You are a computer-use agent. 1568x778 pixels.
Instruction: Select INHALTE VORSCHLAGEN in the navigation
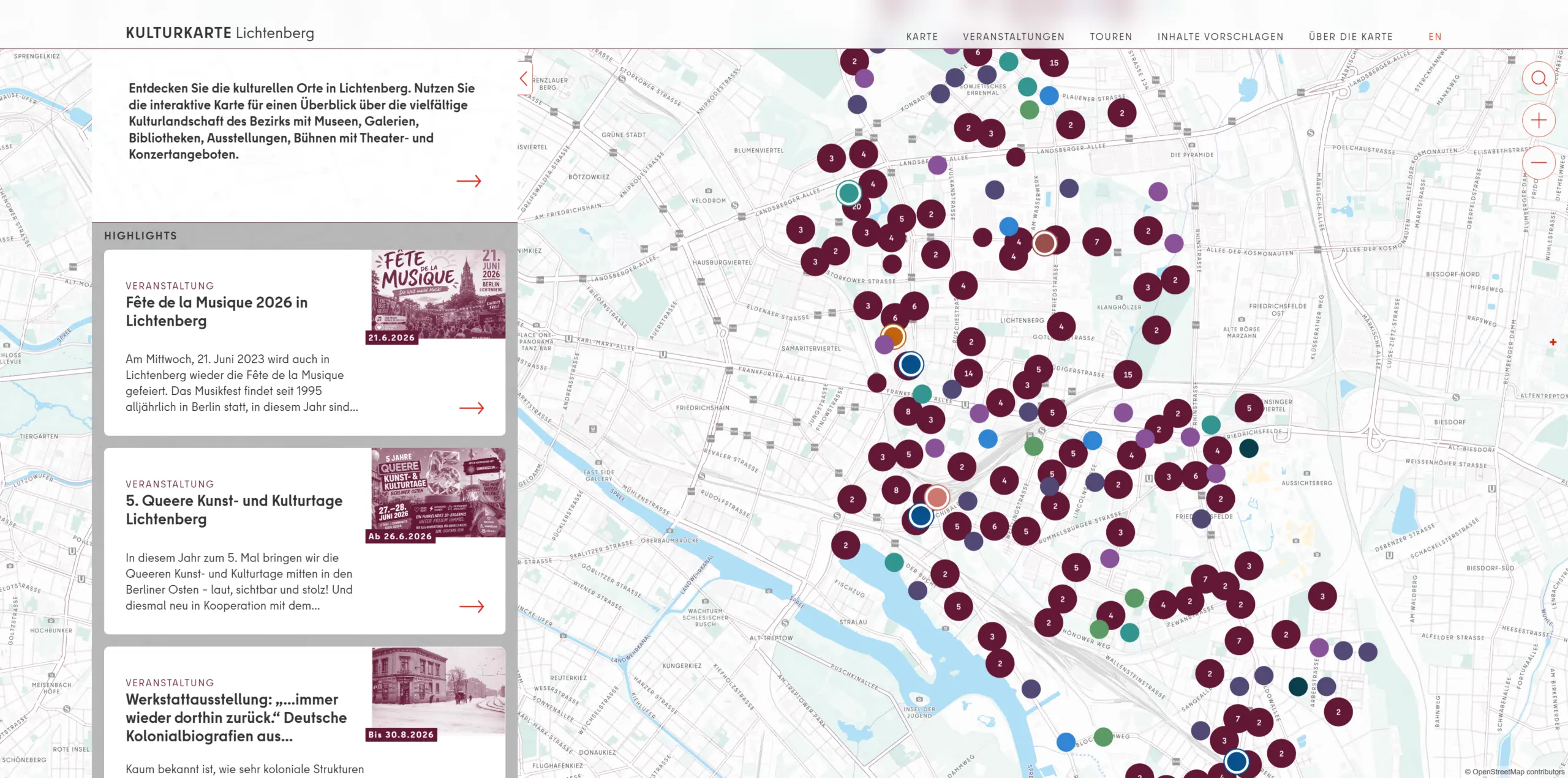[x=1220, y=37]
